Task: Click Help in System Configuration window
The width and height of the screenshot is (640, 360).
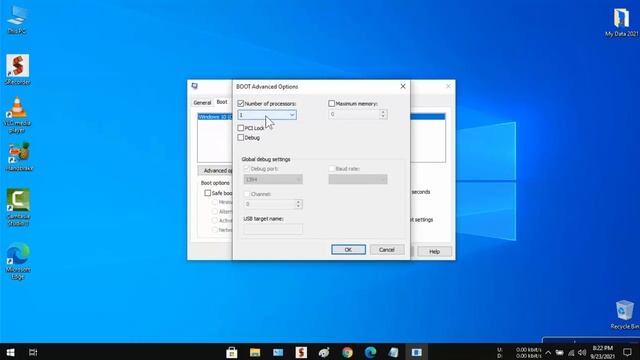Action: [x=434, y=251]
